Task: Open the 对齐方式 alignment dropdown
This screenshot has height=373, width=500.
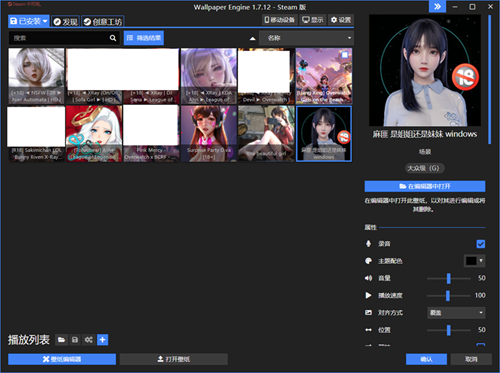Action: pos(456,313)
